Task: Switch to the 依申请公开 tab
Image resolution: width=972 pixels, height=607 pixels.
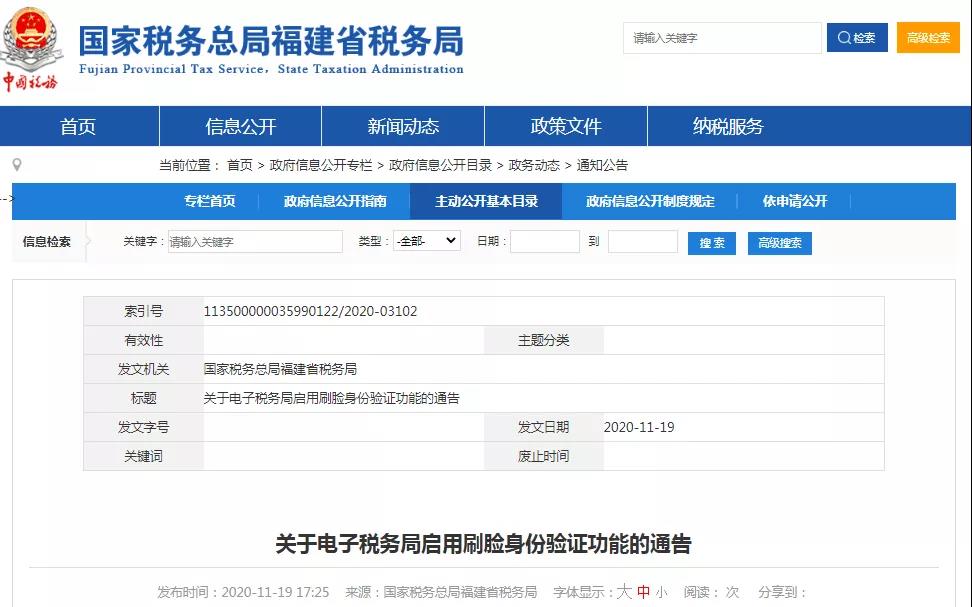Action: (x=795, y=201)
